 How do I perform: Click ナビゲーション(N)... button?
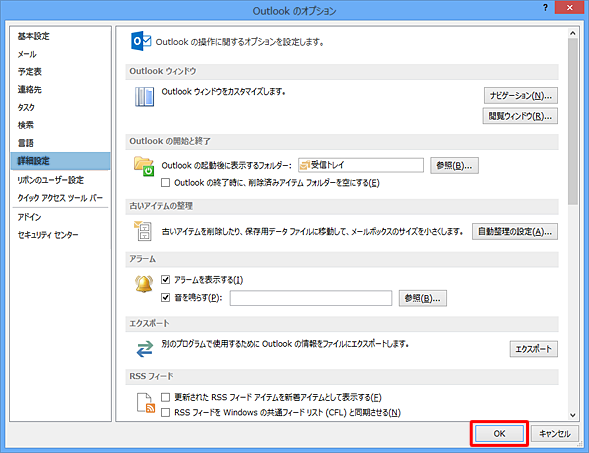[x=521, y=95]
